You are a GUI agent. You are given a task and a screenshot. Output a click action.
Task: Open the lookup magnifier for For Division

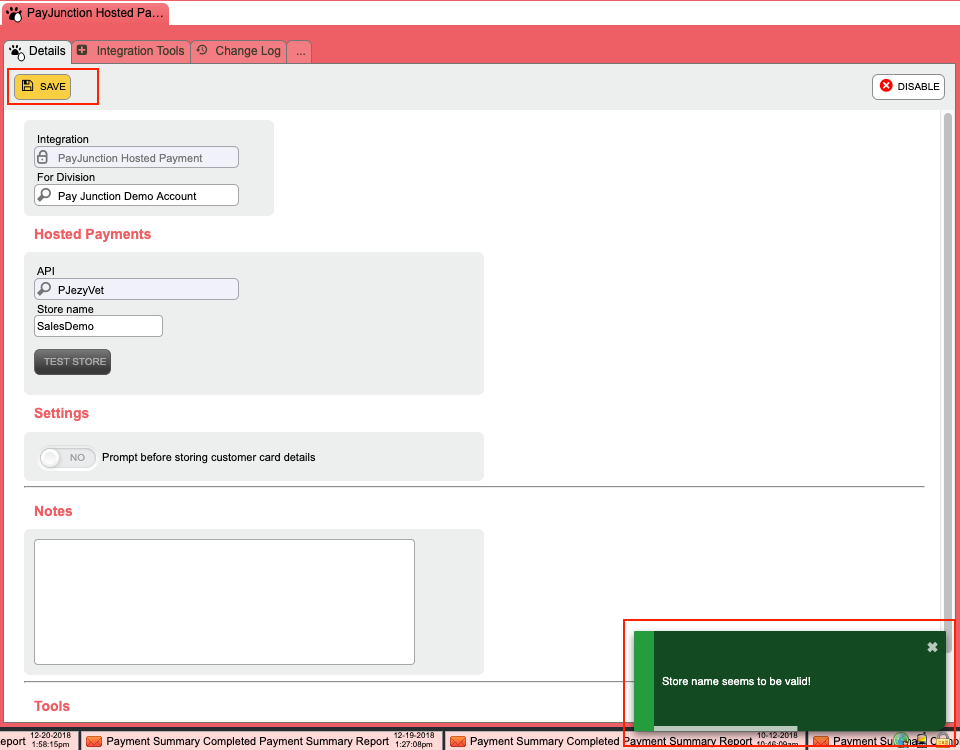point(44,195)
